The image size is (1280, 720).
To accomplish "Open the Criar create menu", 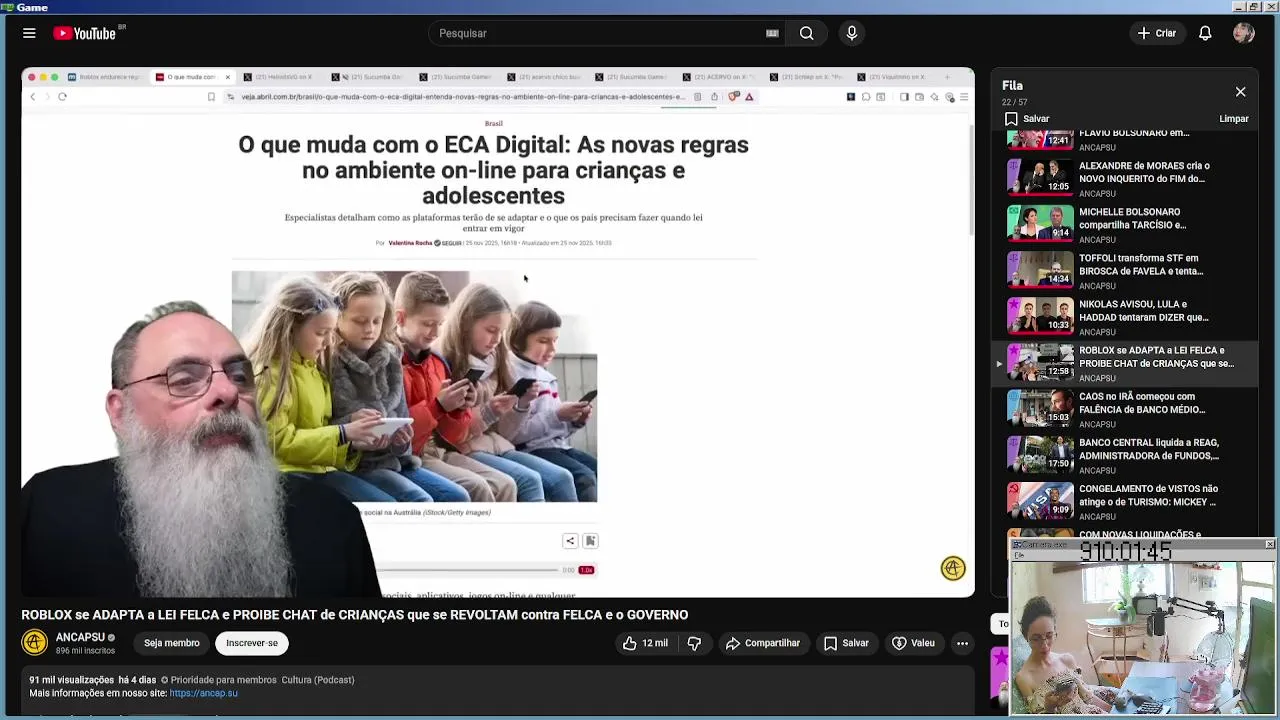I will click(1156, 33).
